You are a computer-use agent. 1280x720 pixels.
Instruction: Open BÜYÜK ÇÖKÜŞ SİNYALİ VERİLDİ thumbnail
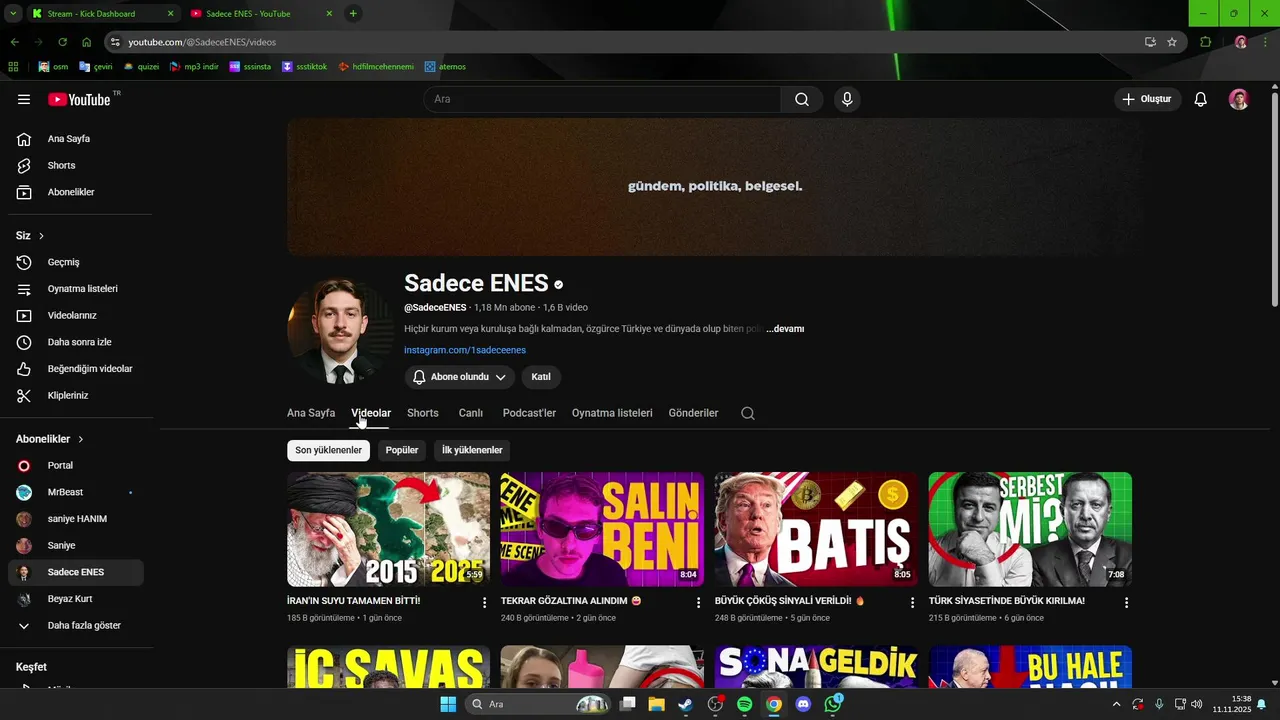click(816, 529)
